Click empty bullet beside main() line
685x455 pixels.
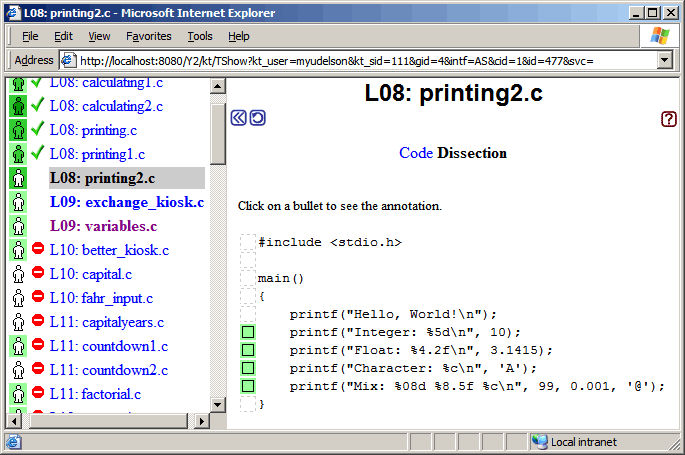(x=248, y=278)
